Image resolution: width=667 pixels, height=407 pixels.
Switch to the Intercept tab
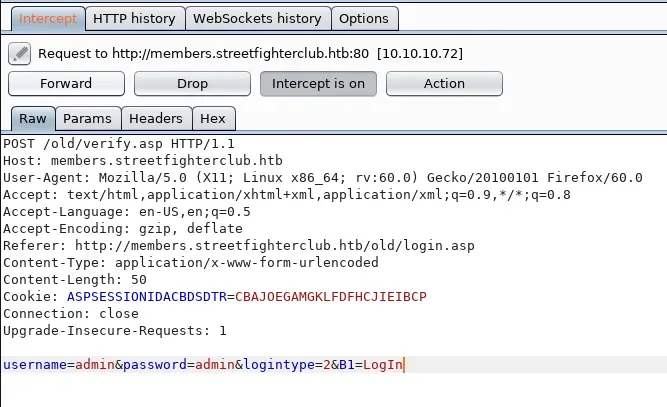(x=43, y=18)
